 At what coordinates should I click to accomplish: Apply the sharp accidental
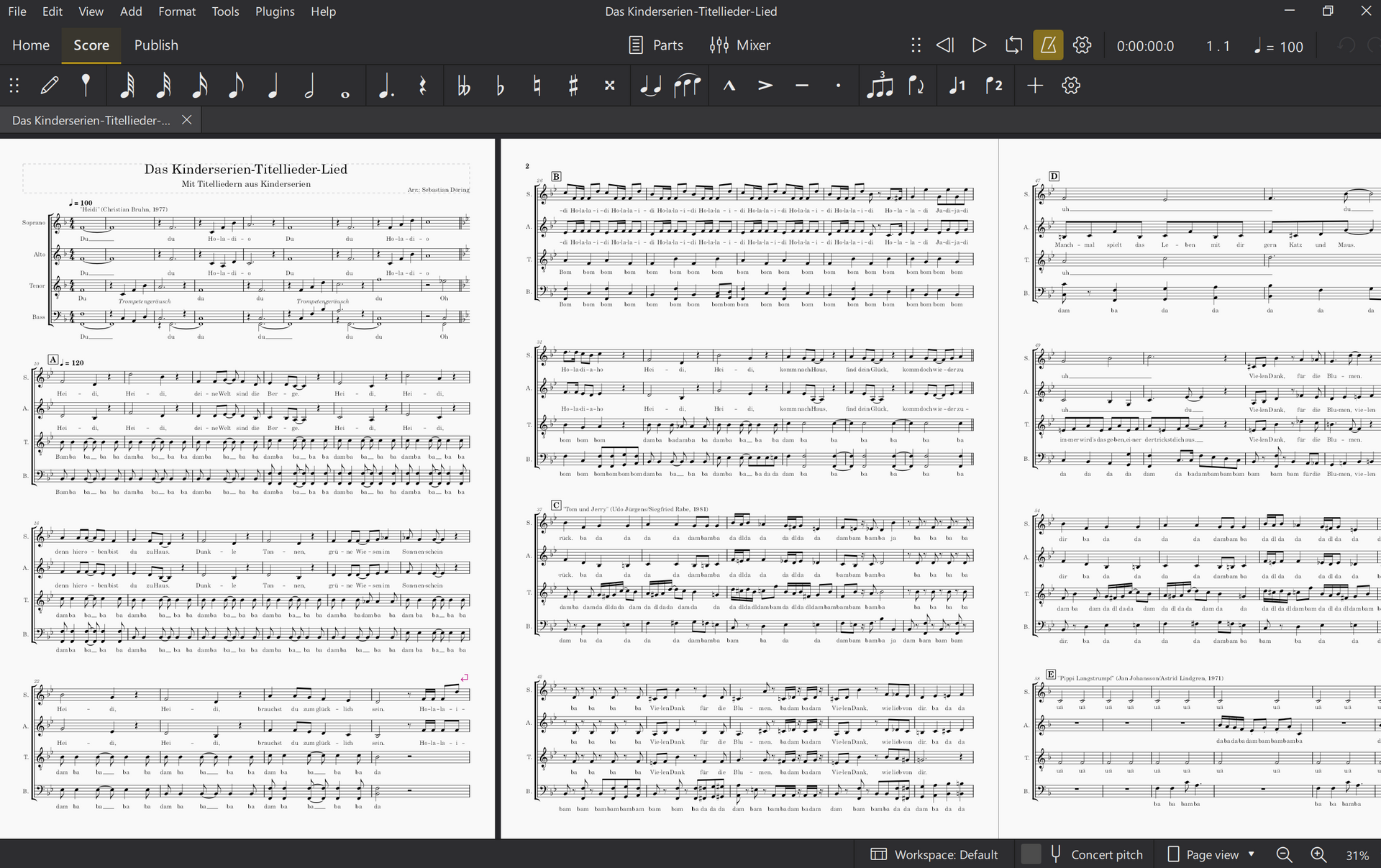click(x=573, y=86)
